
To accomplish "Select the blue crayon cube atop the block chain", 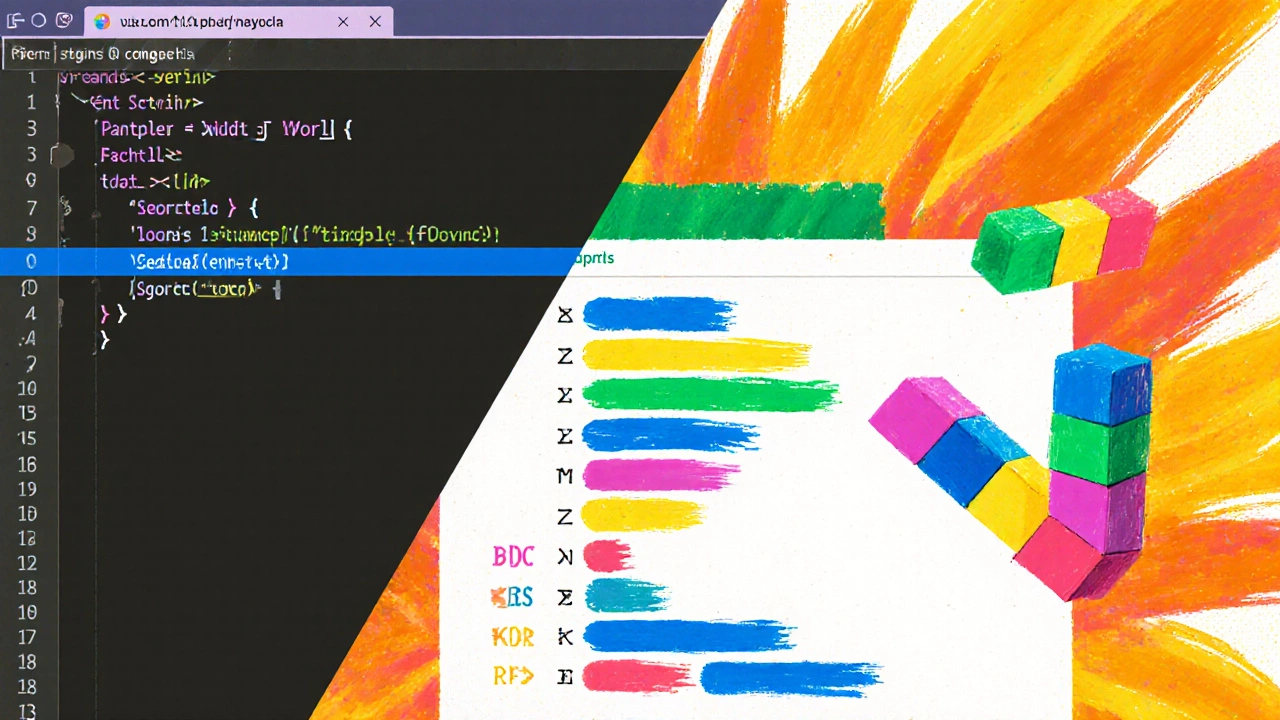I will coord(1101,383).
